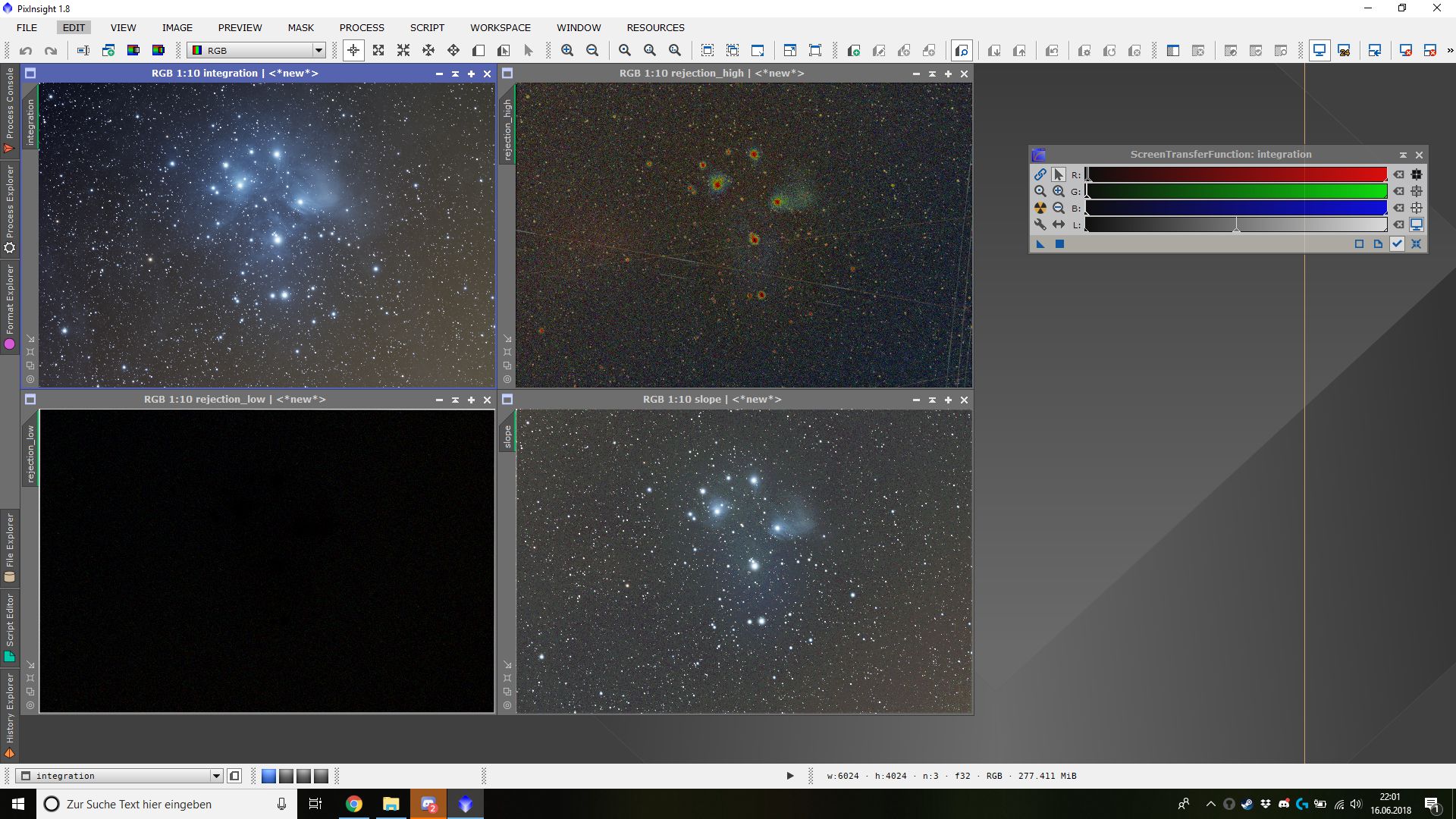Click the slope image view
The image size is (1456, 819).
744,561
